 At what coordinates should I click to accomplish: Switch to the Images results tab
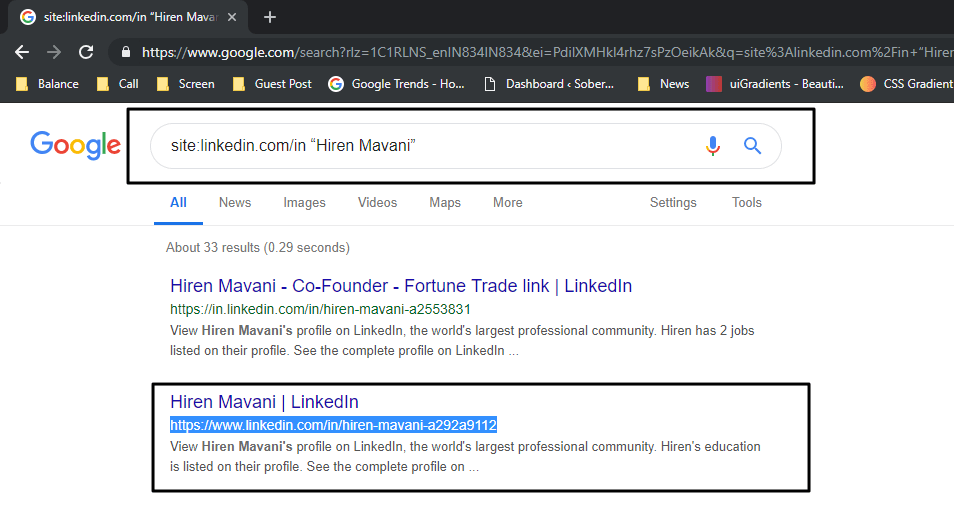(304, 203)
